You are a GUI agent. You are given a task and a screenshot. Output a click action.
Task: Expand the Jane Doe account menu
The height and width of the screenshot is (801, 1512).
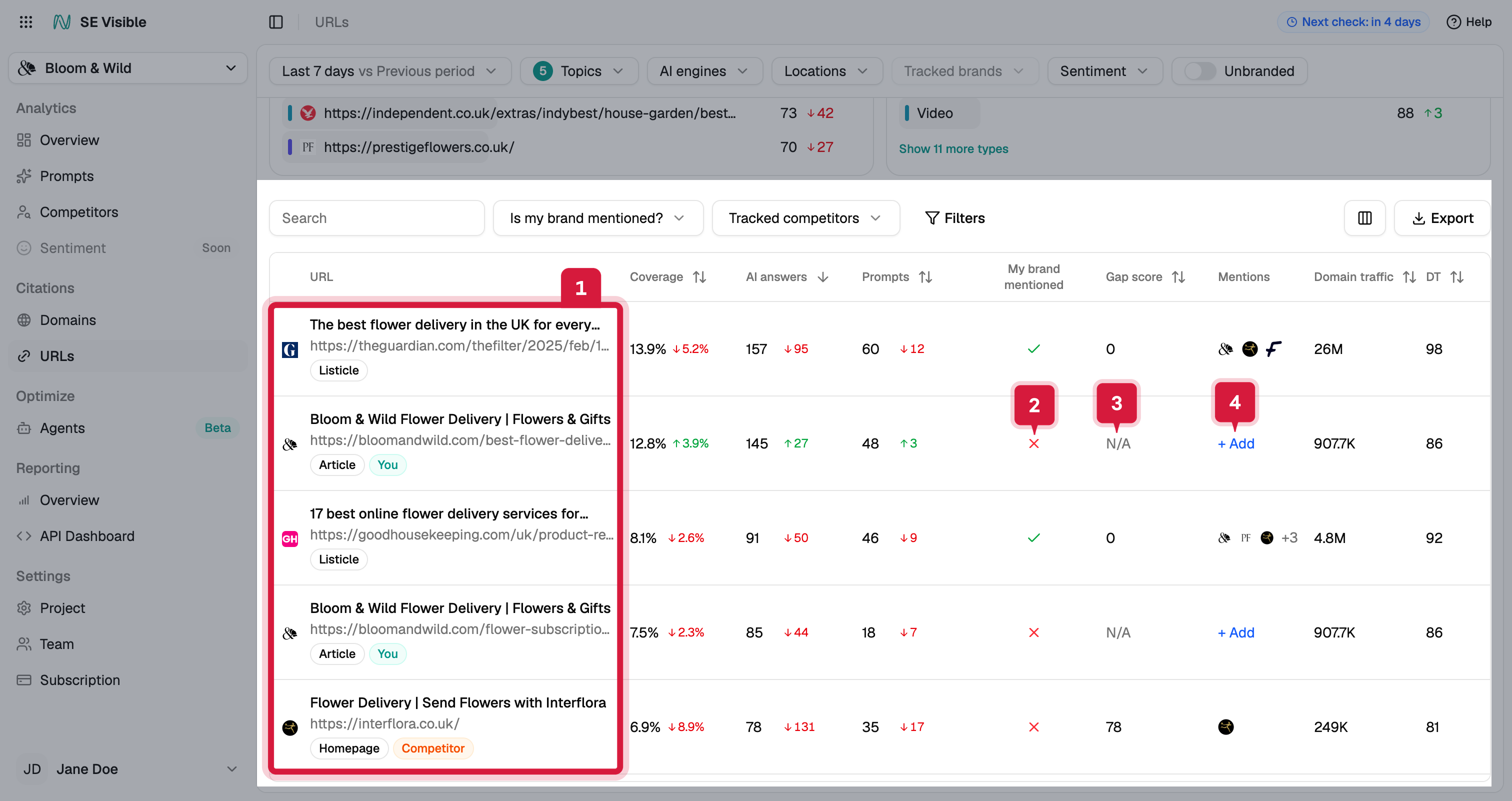pyautogui.click(x=128, y=768)
